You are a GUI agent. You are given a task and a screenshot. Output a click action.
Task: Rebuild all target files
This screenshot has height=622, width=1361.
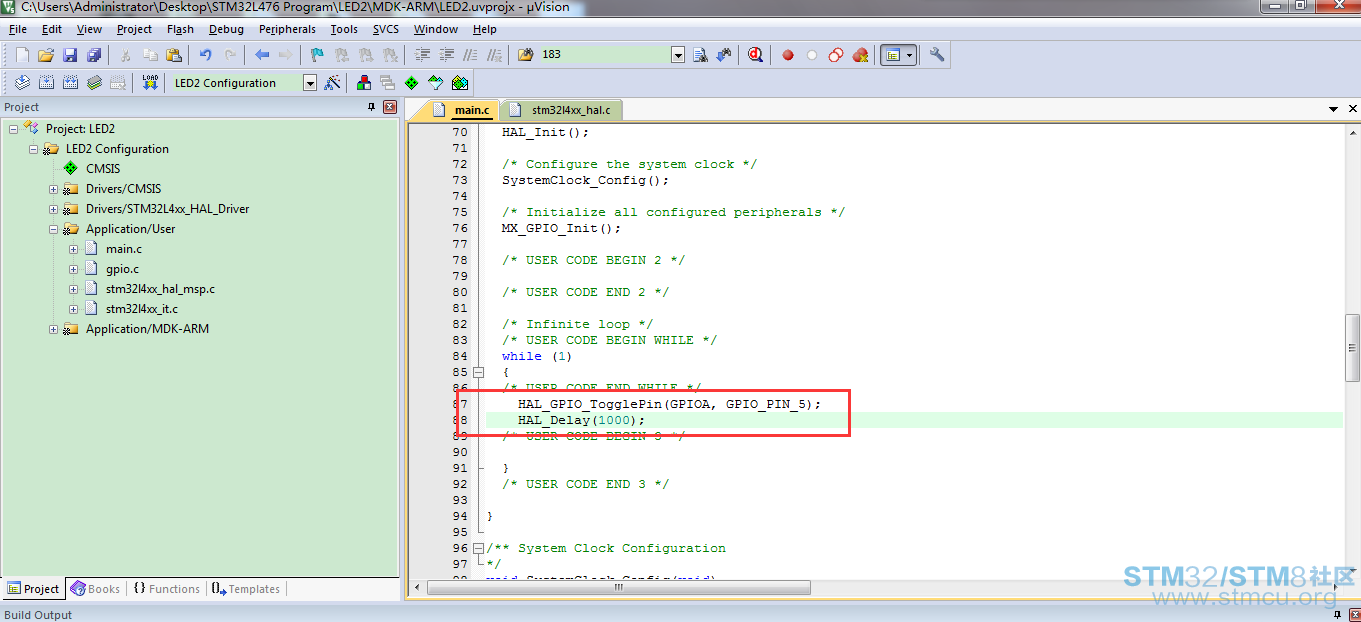(70, 83)
